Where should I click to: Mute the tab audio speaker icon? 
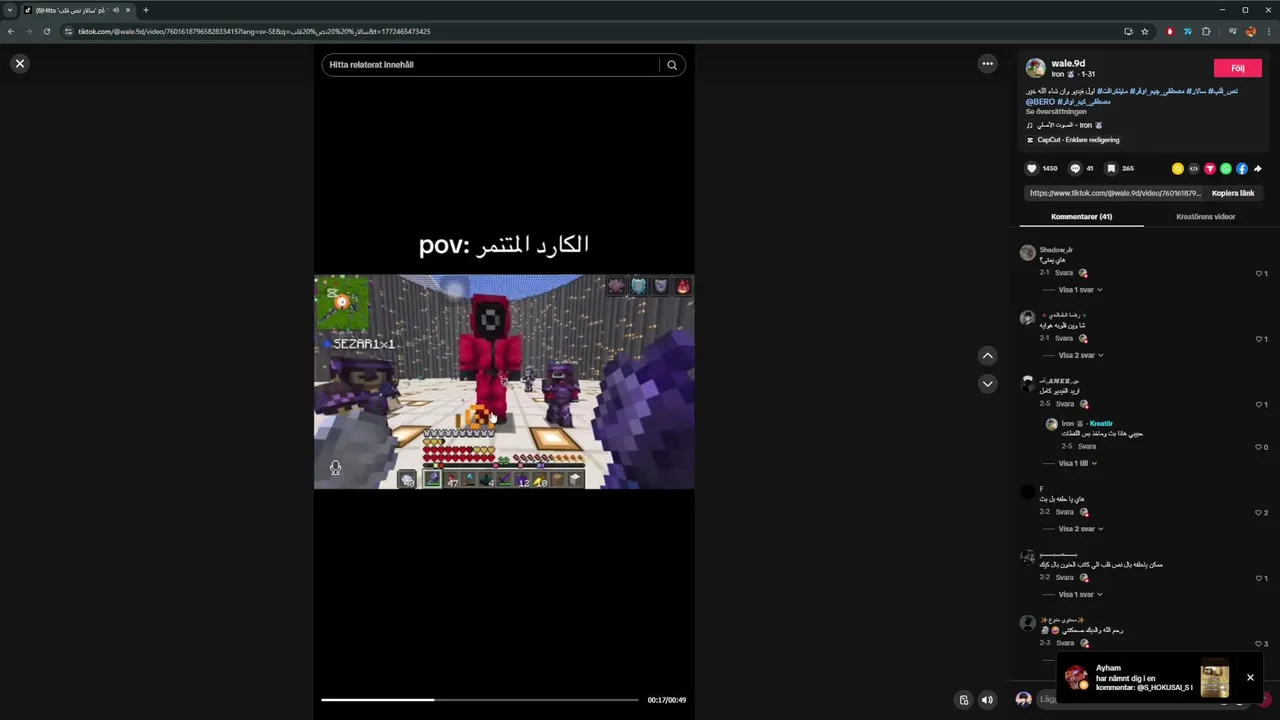(116, 10)
